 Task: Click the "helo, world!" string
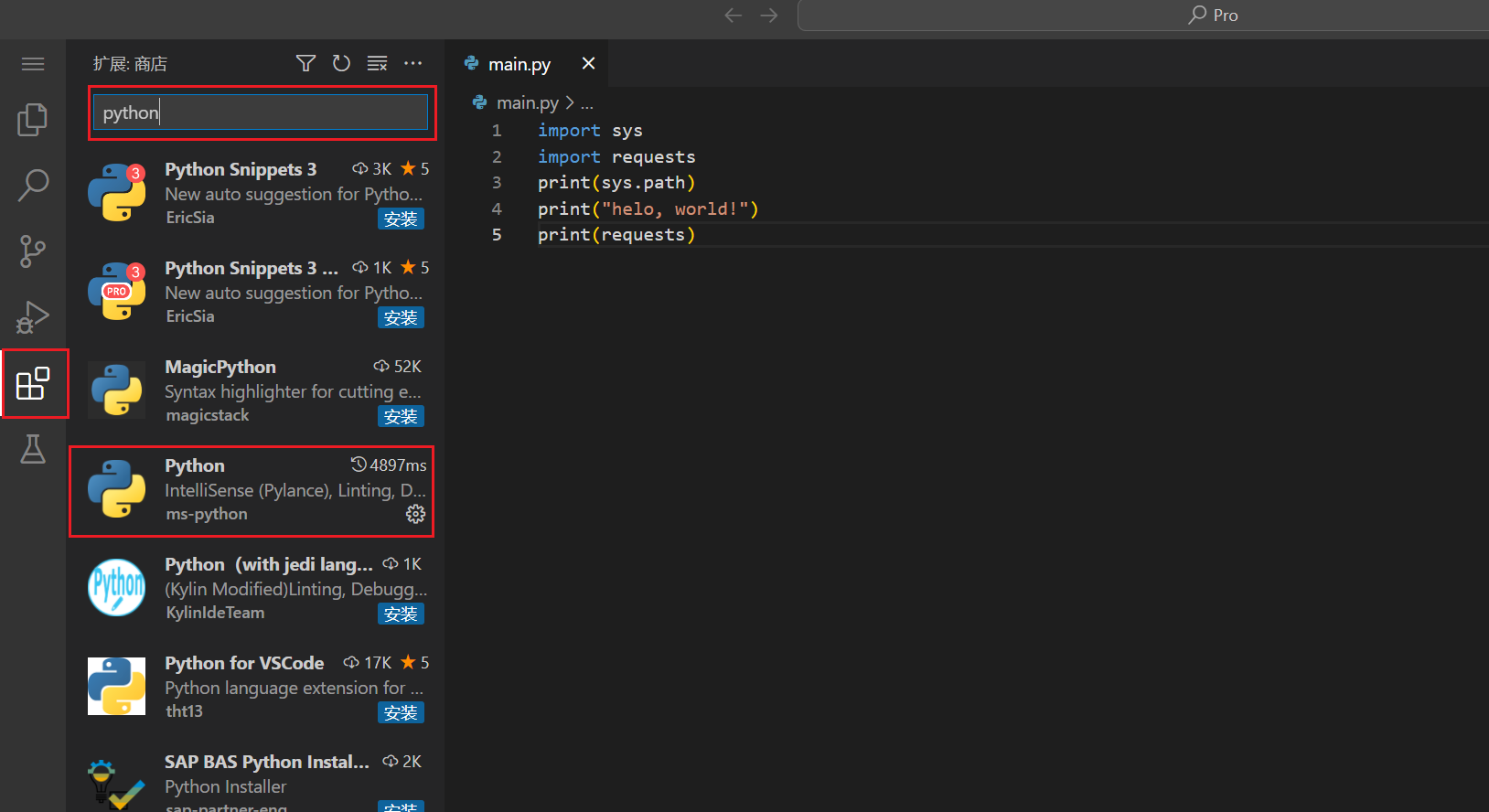(x=676, y=209)
